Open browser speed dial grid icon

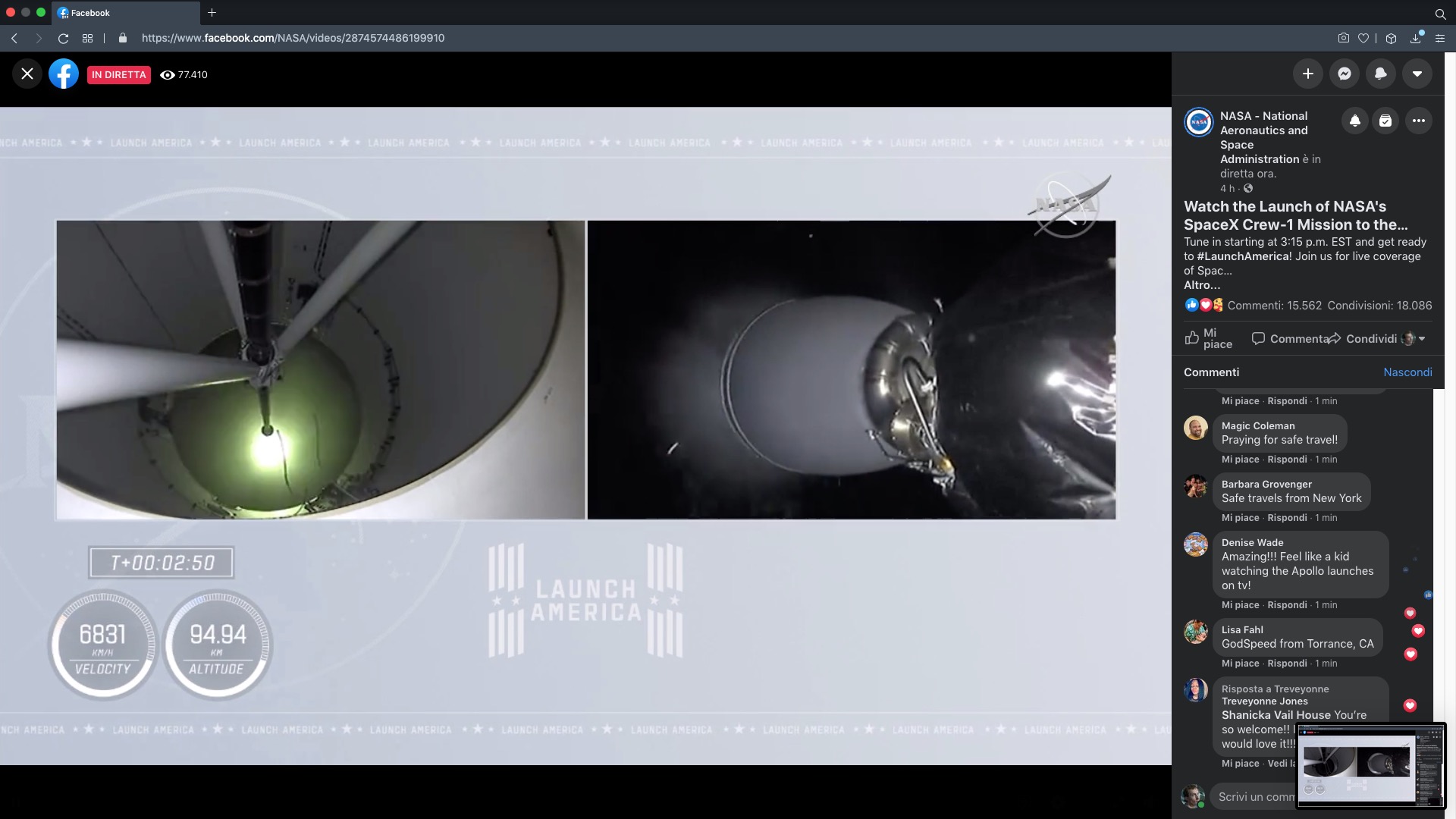coord(87,38)
